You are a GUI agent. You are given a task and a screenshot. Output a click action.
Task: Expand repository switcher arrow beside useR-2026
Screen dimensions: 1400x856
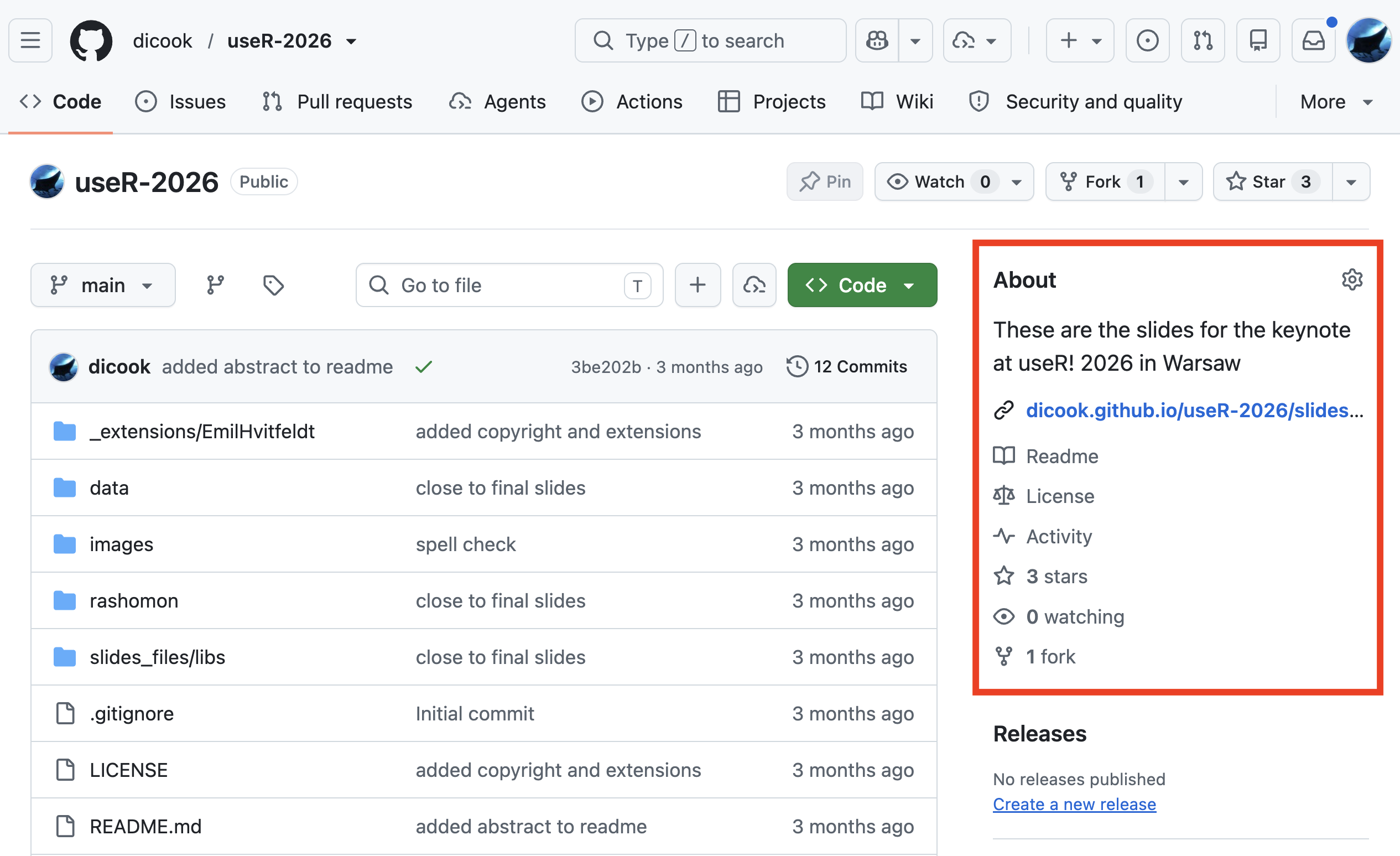point(352,41)
